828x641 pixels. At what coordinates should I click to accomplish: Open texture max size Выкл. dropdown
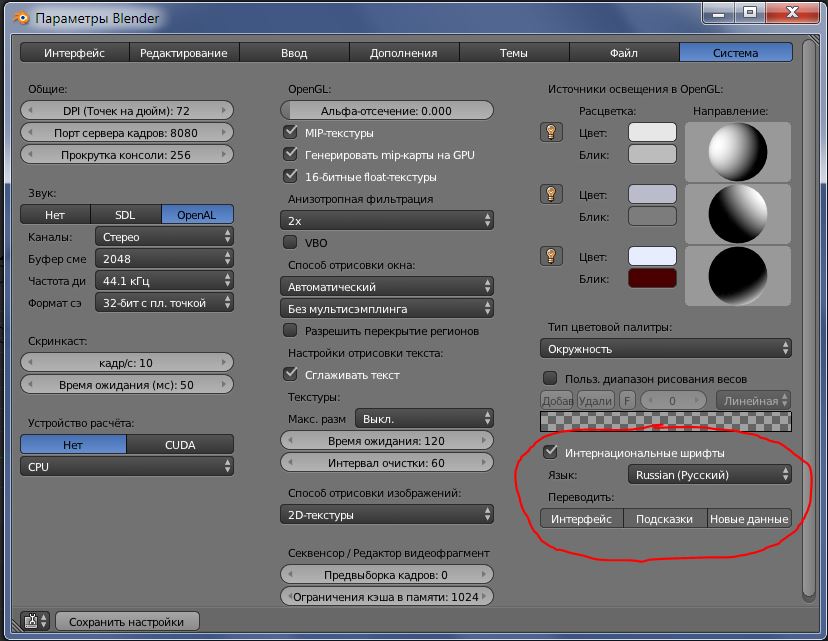tap(425, 419)
